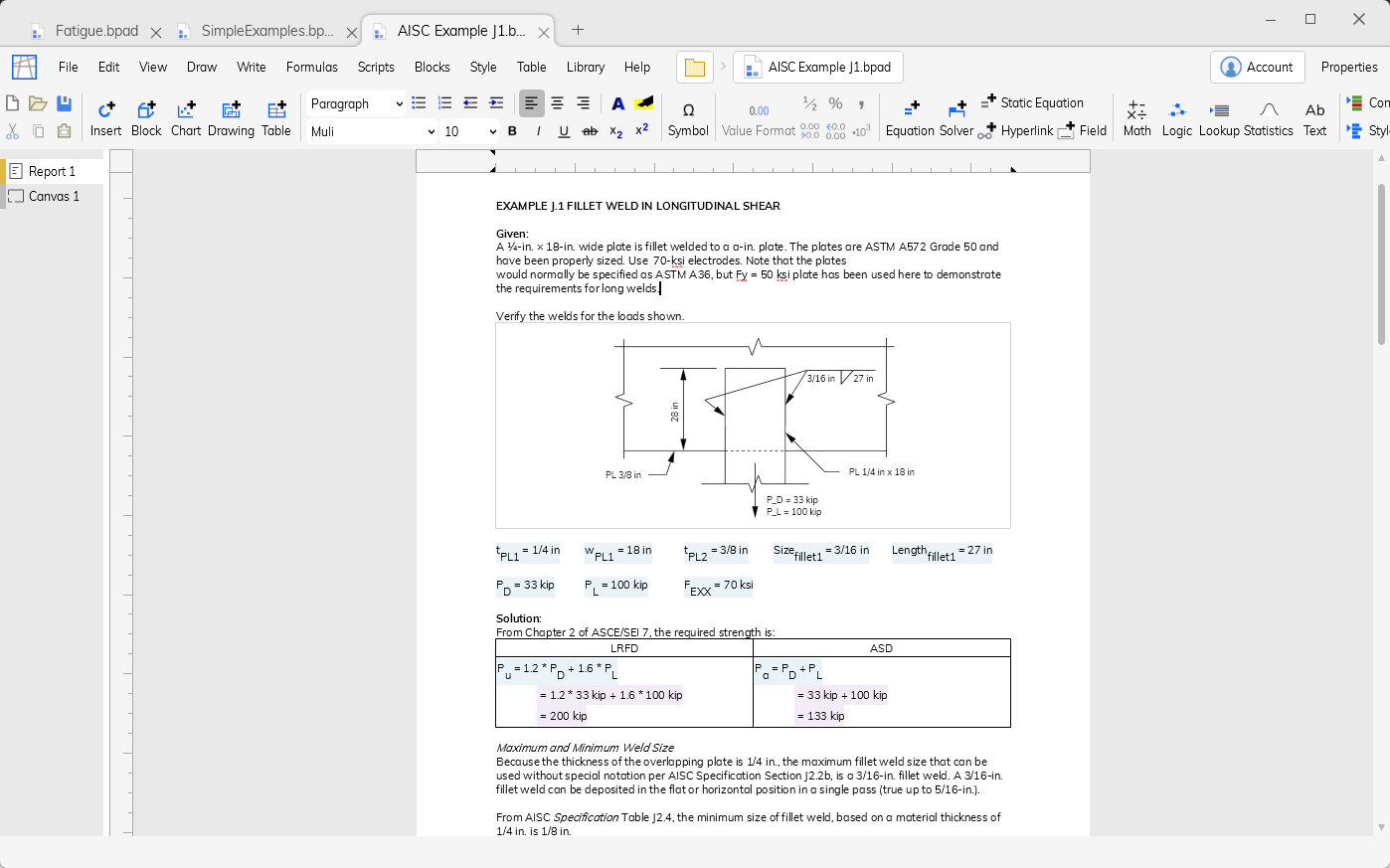Open the Symbol picker
This screenshot has height=868, width=1390.
[x=688, y=117]
